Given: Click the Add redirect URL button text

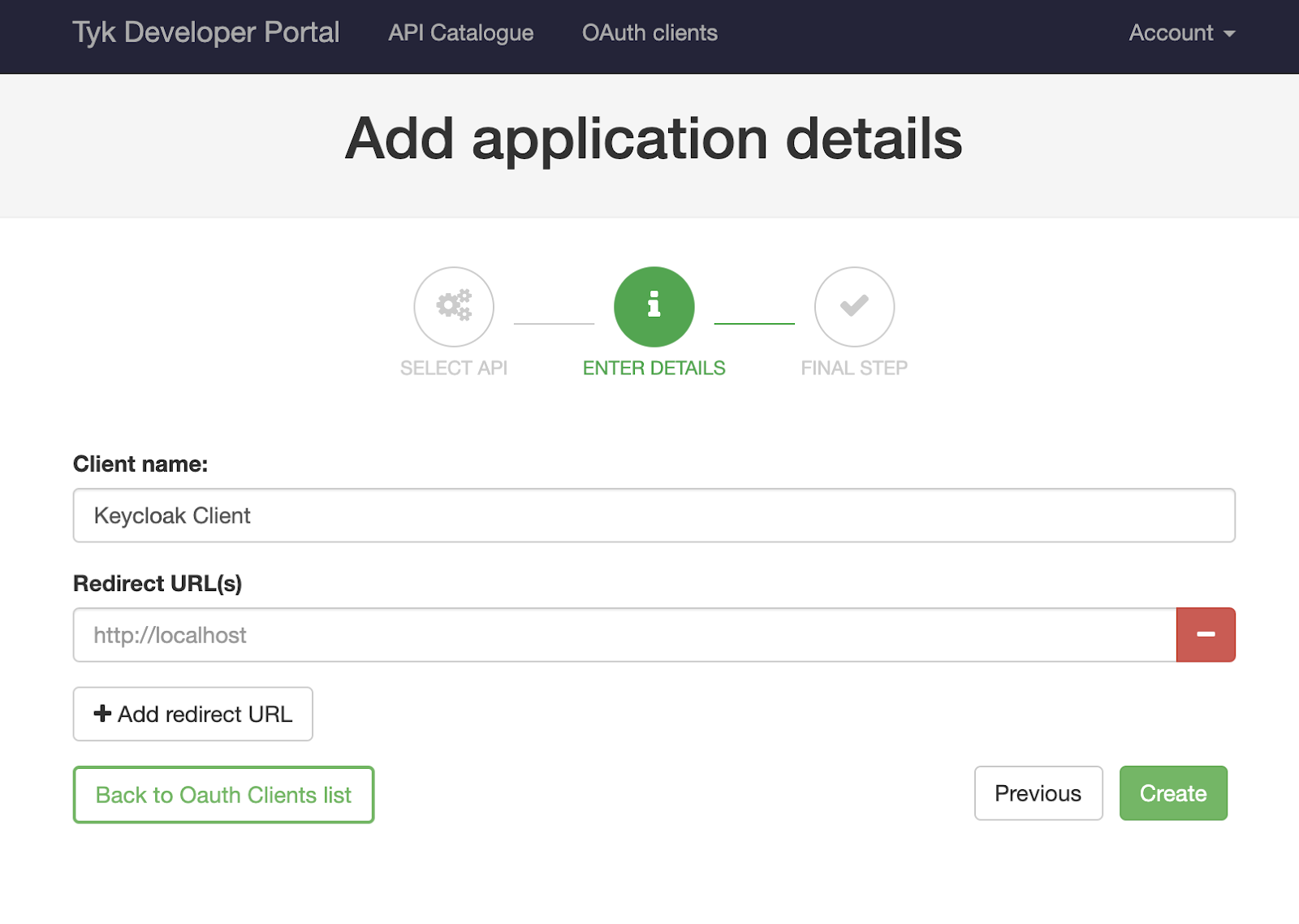Looking at the screenshot, I should (x=205, y=714).
